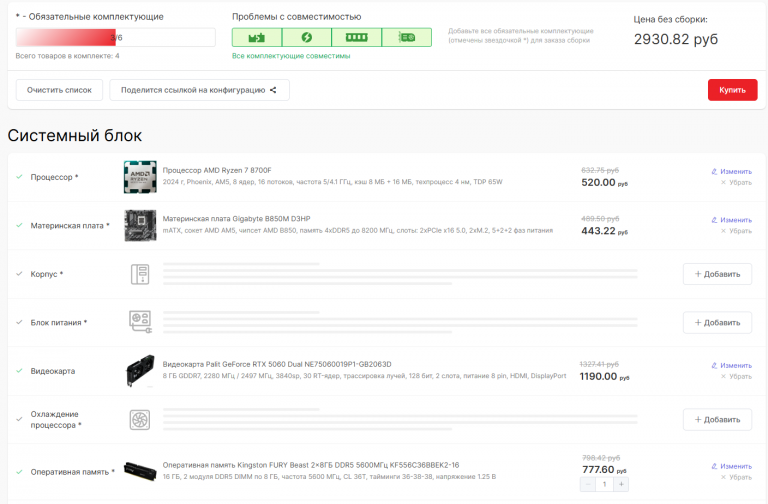
Task: Open the AMD Ryzen 7 8700F thumbnail
Action: tap(140, 177)
